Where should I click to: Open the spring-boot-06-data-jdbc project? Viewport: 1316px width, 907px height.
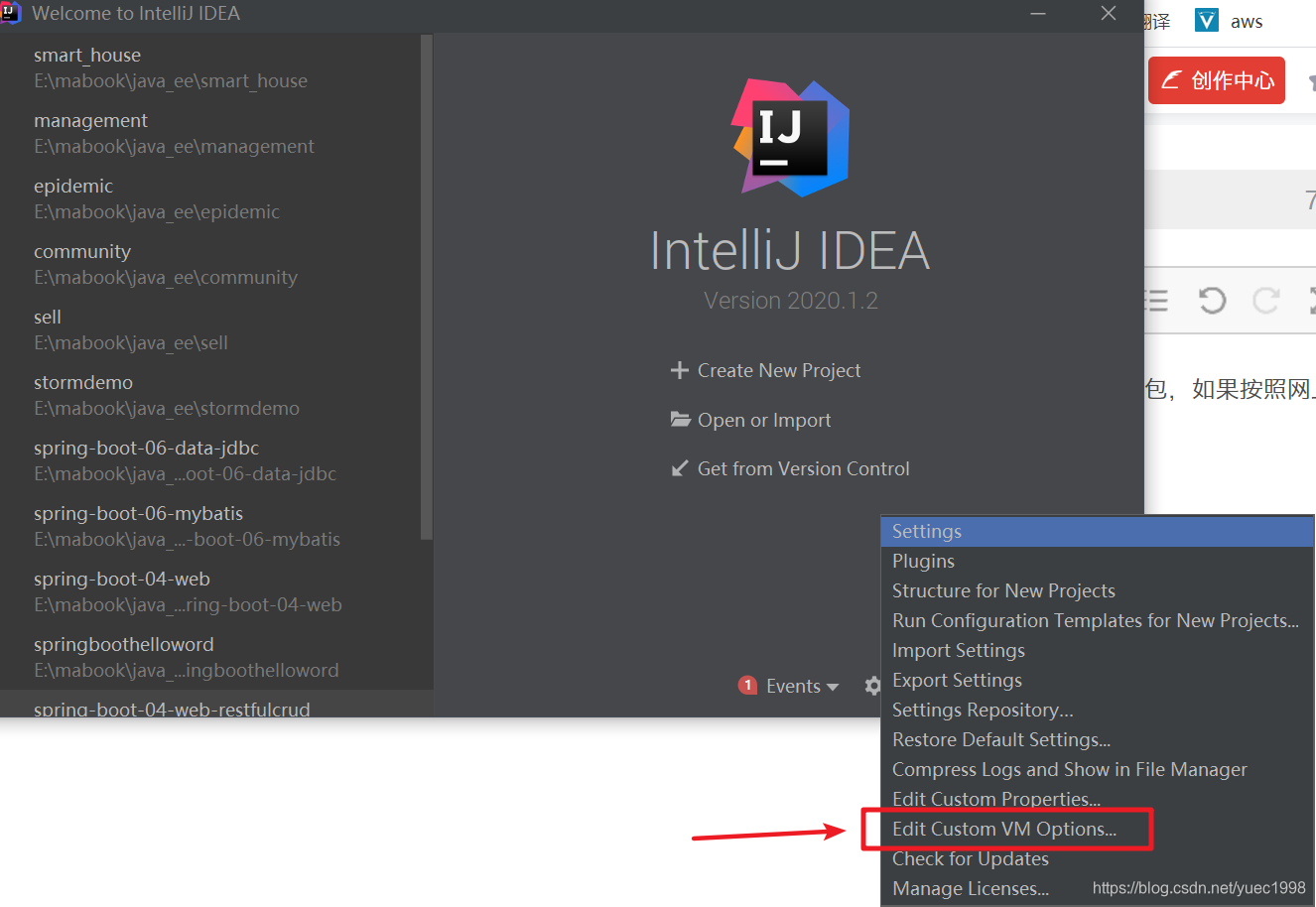pos(210,460)
